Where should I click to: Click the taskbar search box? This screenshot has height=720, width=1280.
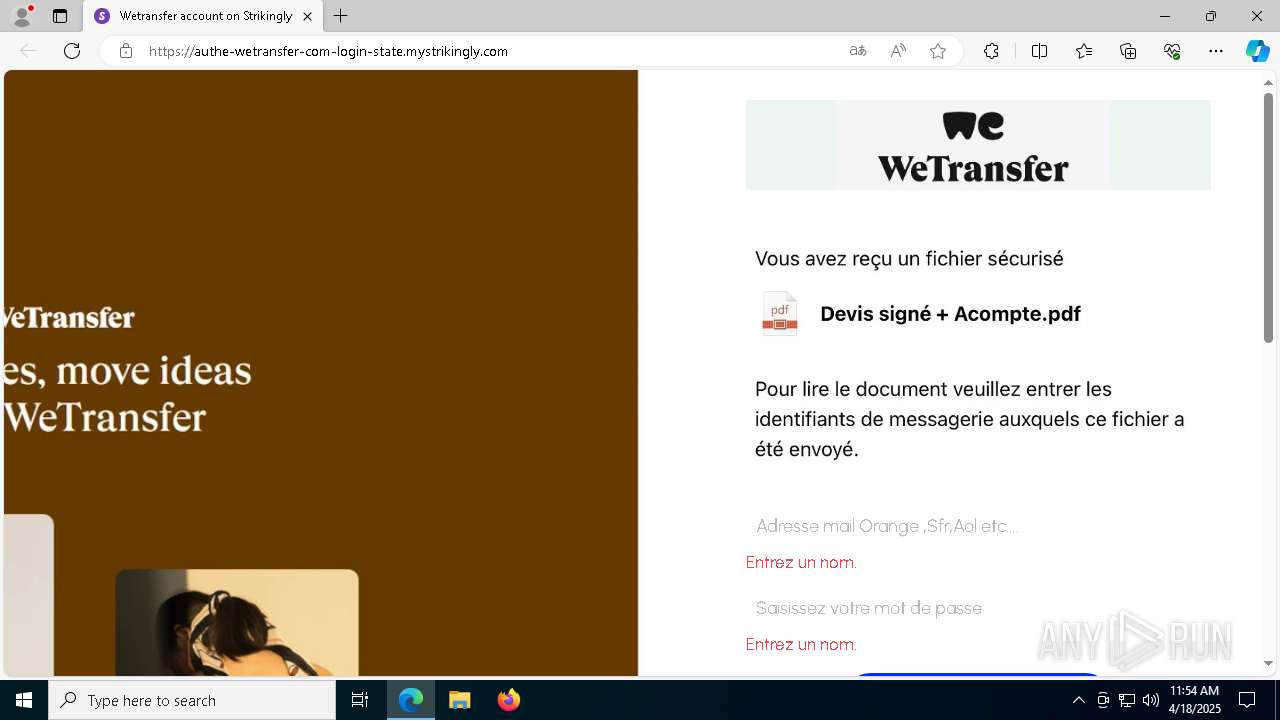[192, 700]
